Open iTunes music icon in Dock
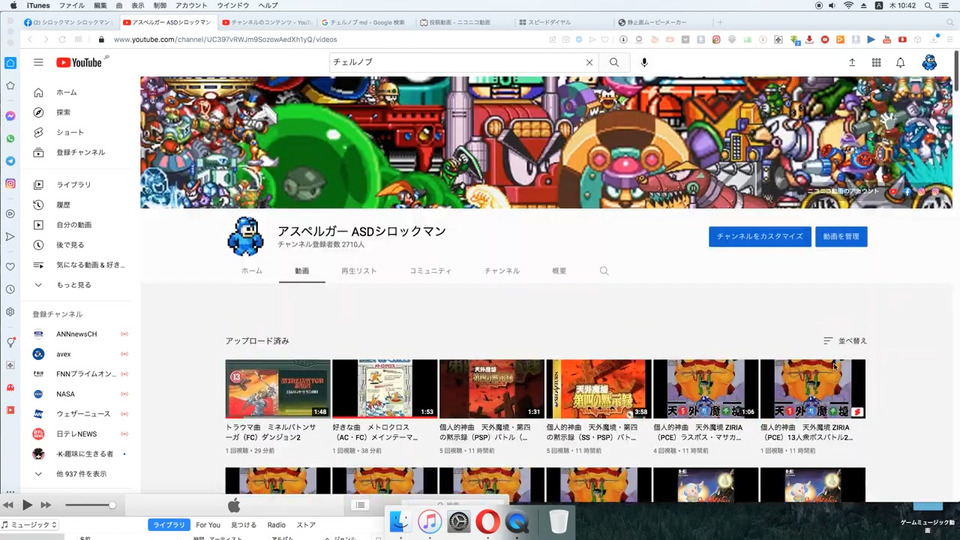Viewport: 960px width, 540px height. 429,522
